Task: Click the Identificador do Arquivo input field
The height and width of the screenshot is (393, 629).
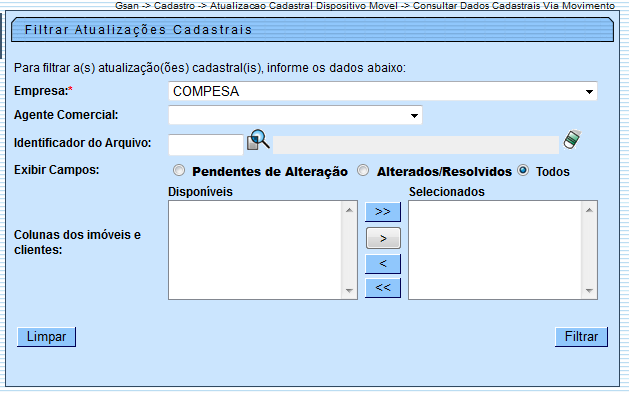Action: coord(206,144)
